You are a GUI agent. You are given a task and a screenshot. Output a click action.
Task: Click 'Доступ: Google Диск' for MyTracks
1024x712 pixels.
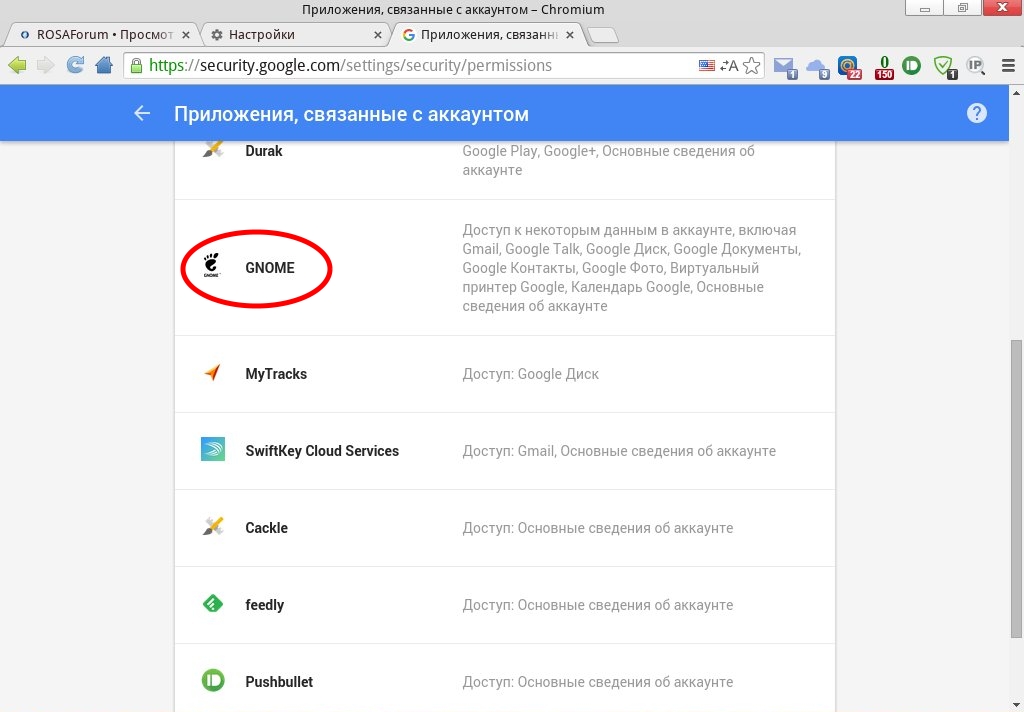530,374
